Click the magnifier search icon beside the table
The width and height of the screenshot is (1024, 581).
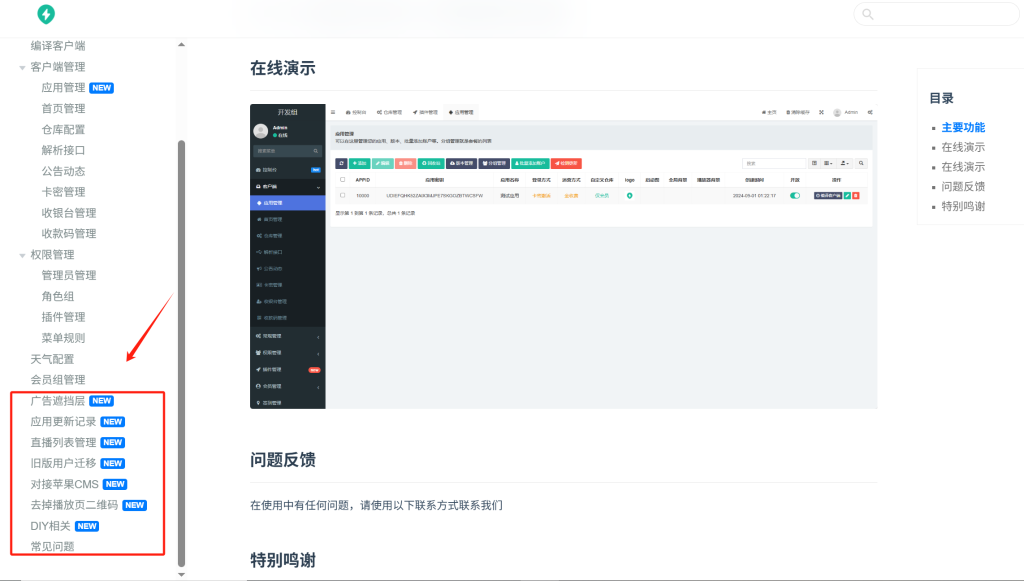click(x=860, y=162)
